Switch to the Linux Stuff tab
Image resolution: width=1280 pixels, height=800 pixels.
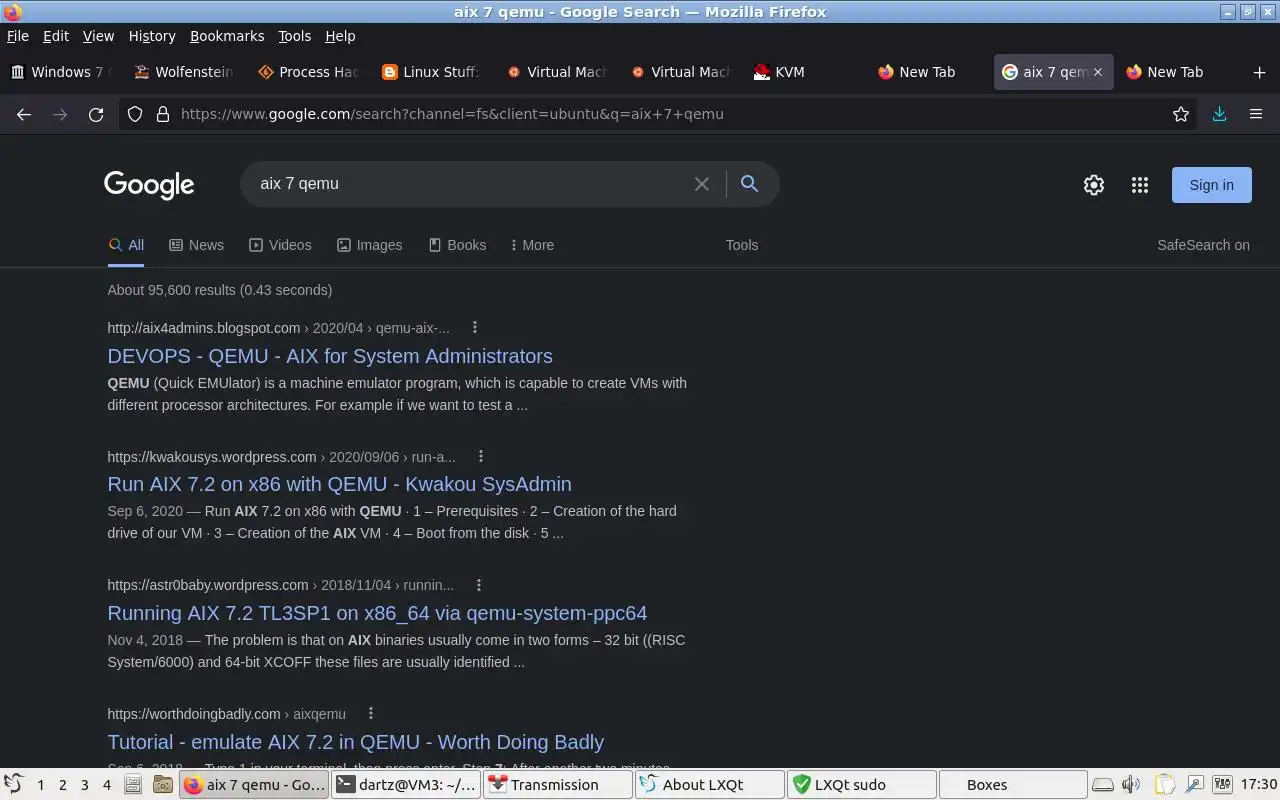point(432,72)
